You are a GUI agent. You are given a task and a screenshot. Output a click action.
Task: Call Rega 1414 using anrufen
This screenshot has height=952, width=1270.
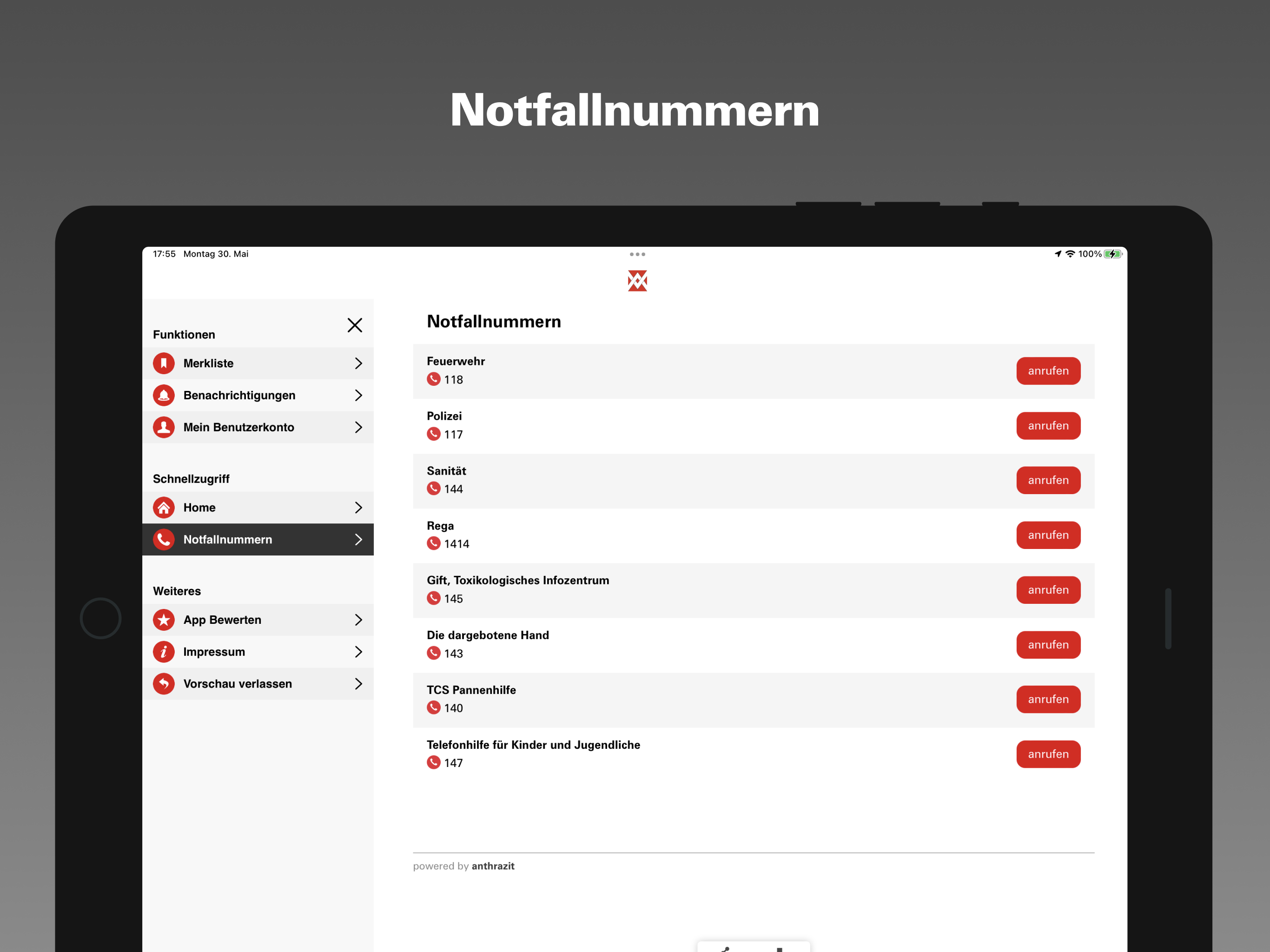1048,535
